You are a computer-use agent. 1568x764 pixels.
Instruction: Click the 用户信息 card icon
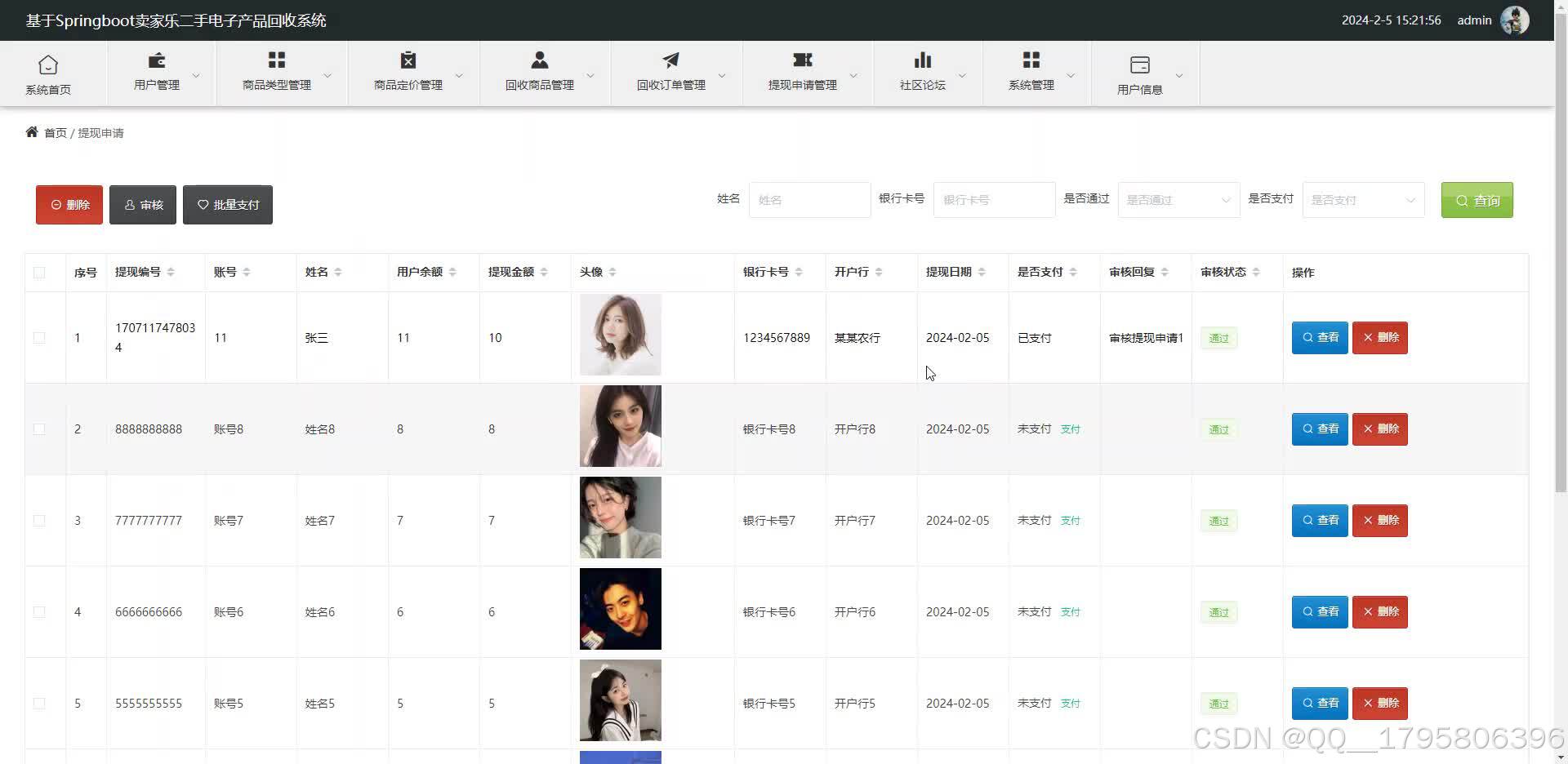point(1140,64)
